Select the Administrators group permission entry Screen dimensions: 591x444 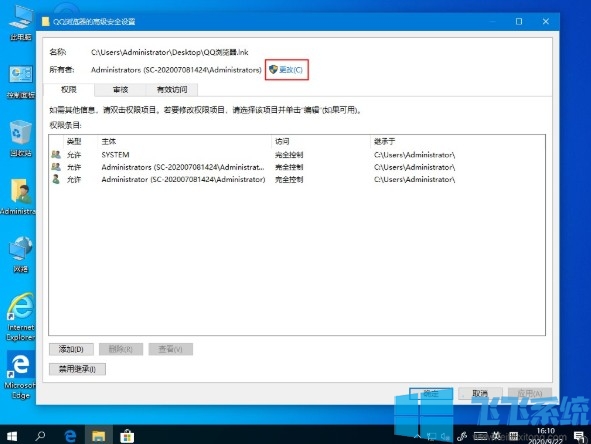(297, 167)
